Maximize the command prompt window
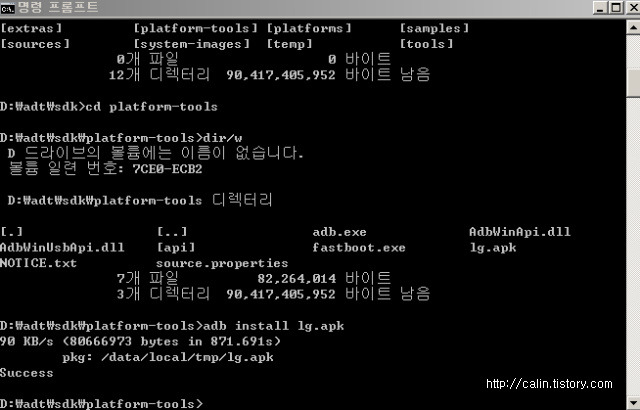Viewport: 640px width, 410px height. [616, 8]
